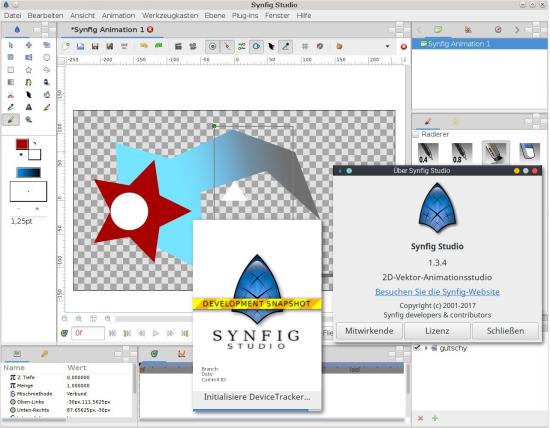Click the Play button in playback controls
Image resolution: width=550 pixels, height=428 pixels.
[156, 333]
